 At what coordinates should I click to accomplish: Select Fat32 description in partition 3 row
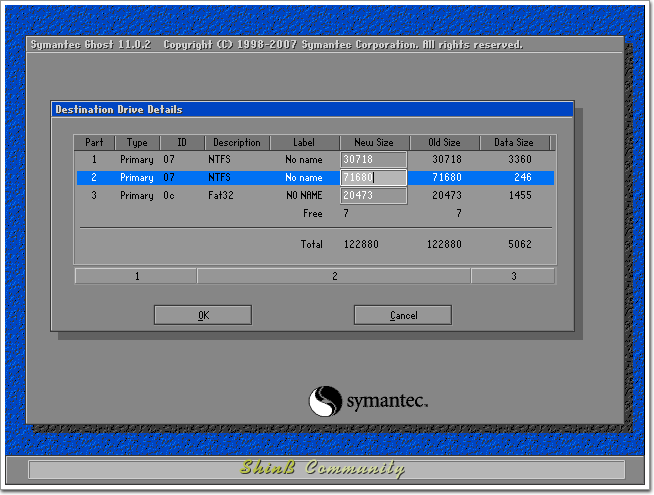[221, 195]
